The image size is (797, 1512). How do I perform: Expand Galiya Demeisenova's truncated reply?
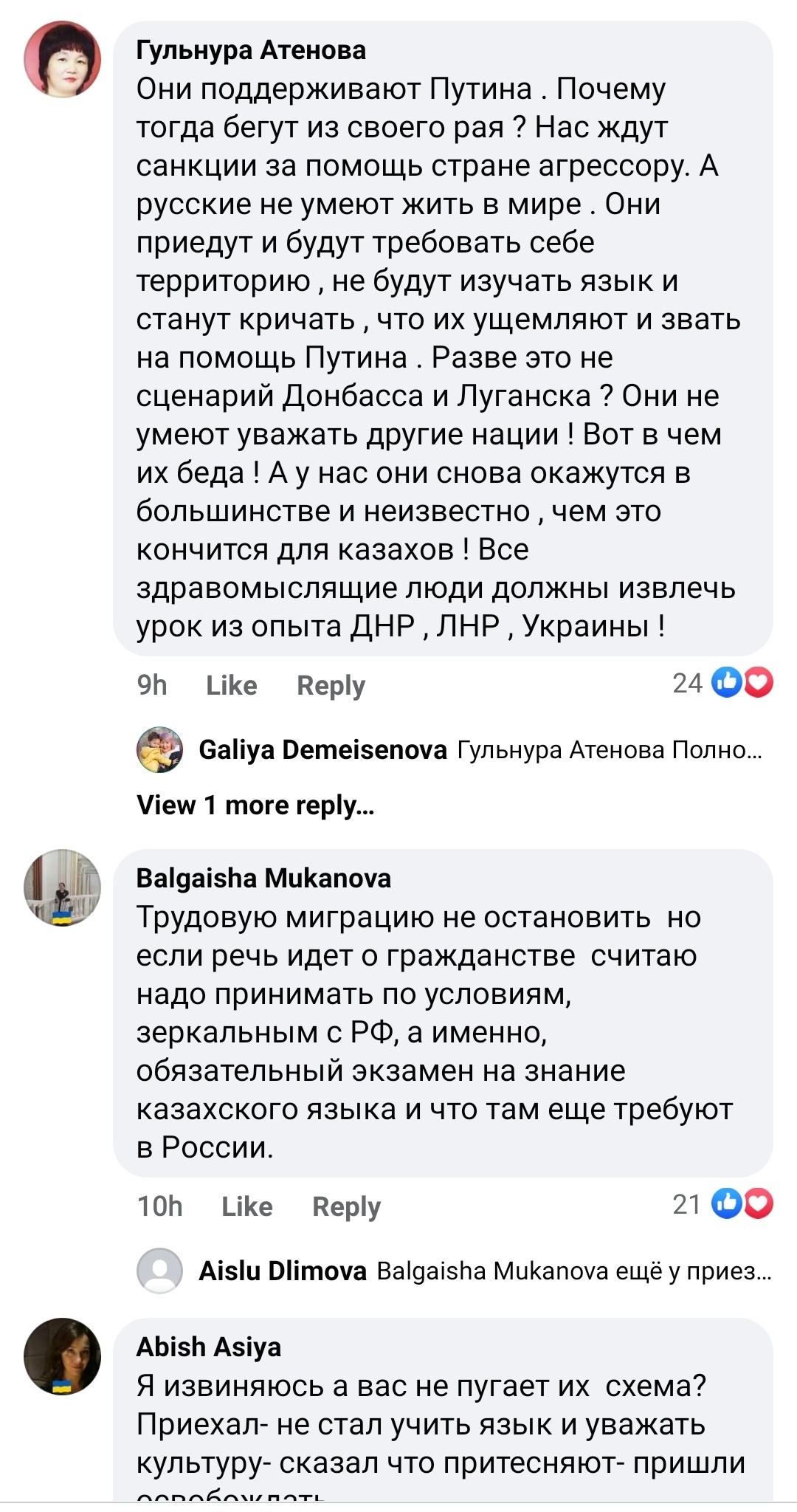tap(610, 750)
